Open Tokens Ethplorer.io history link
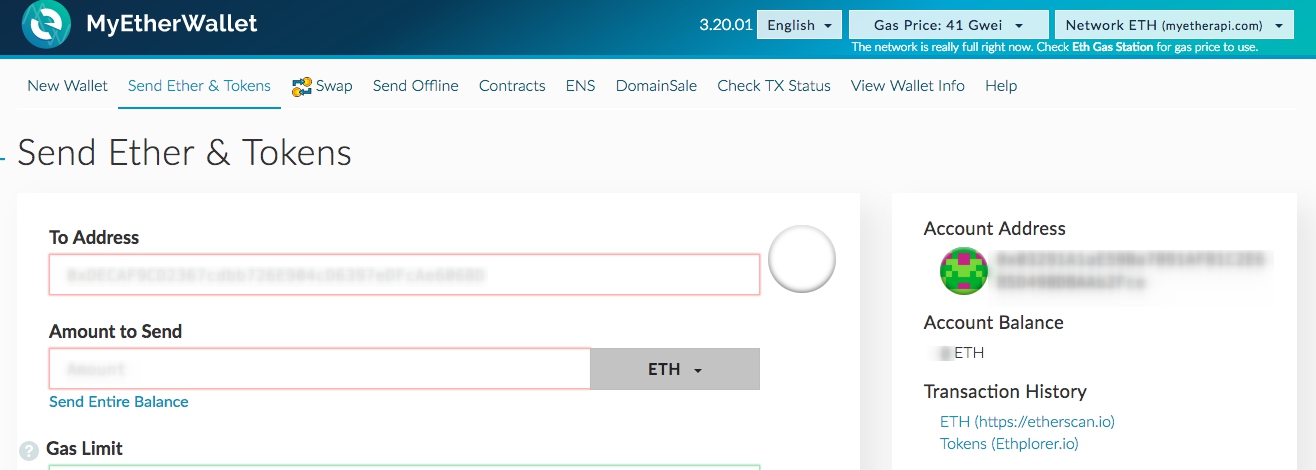 coord(1009,444)
